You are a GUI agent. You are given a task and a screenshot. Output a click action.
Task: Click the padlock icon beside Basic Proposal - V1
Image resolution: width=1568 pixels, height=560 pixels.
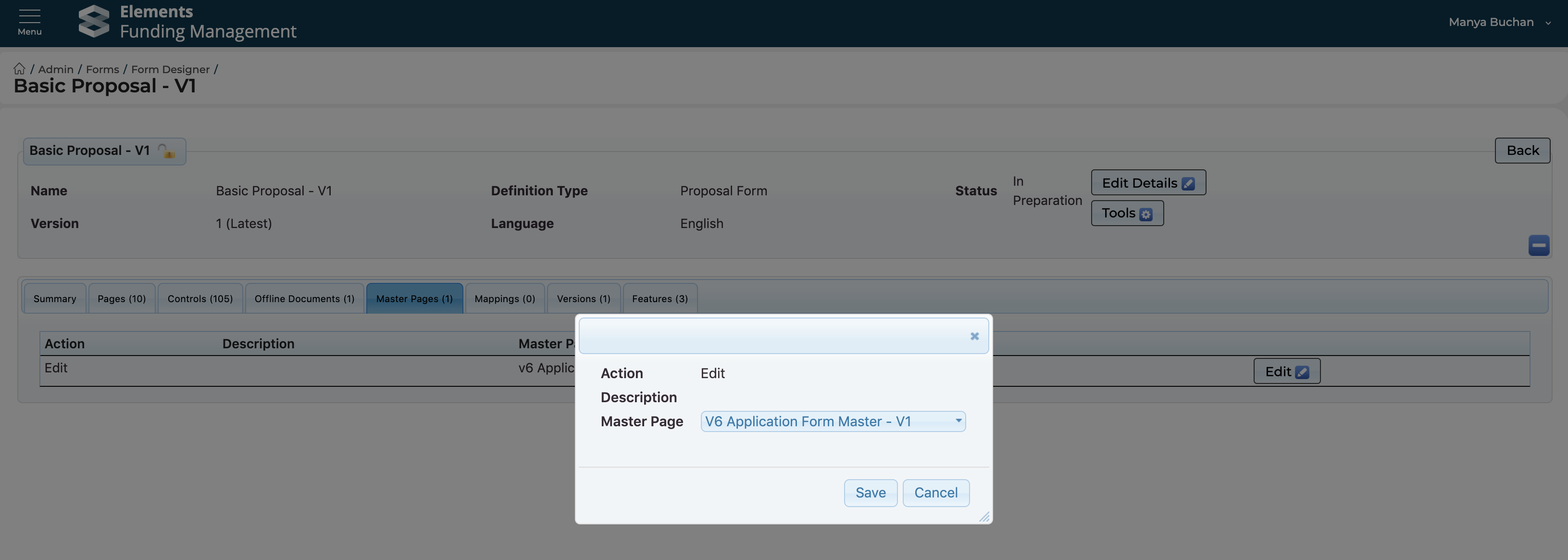(x=166, y=151)
